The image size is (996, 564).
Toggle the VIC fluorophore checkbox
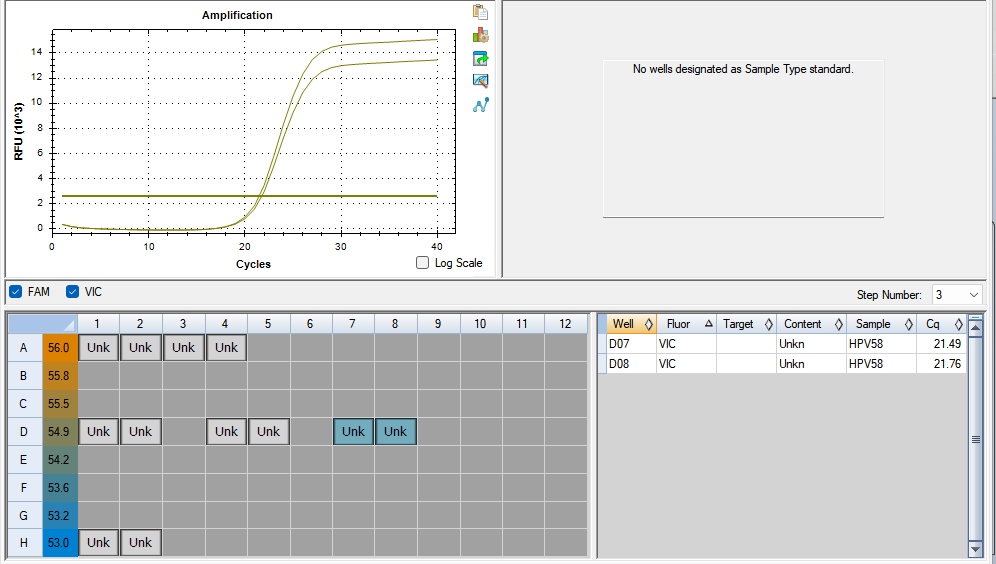coord(72,292)
